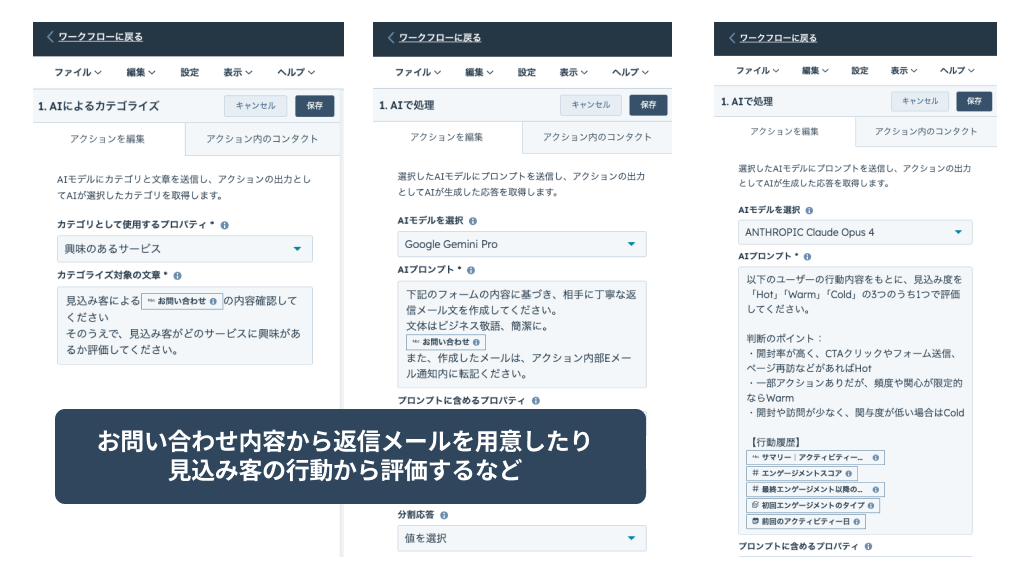Viewport: 1030px width, 580px height.
Task: Switch to アクション内のコンタクト tab in AIによるカテゴライズ panel
Action: tap(262, 140)
